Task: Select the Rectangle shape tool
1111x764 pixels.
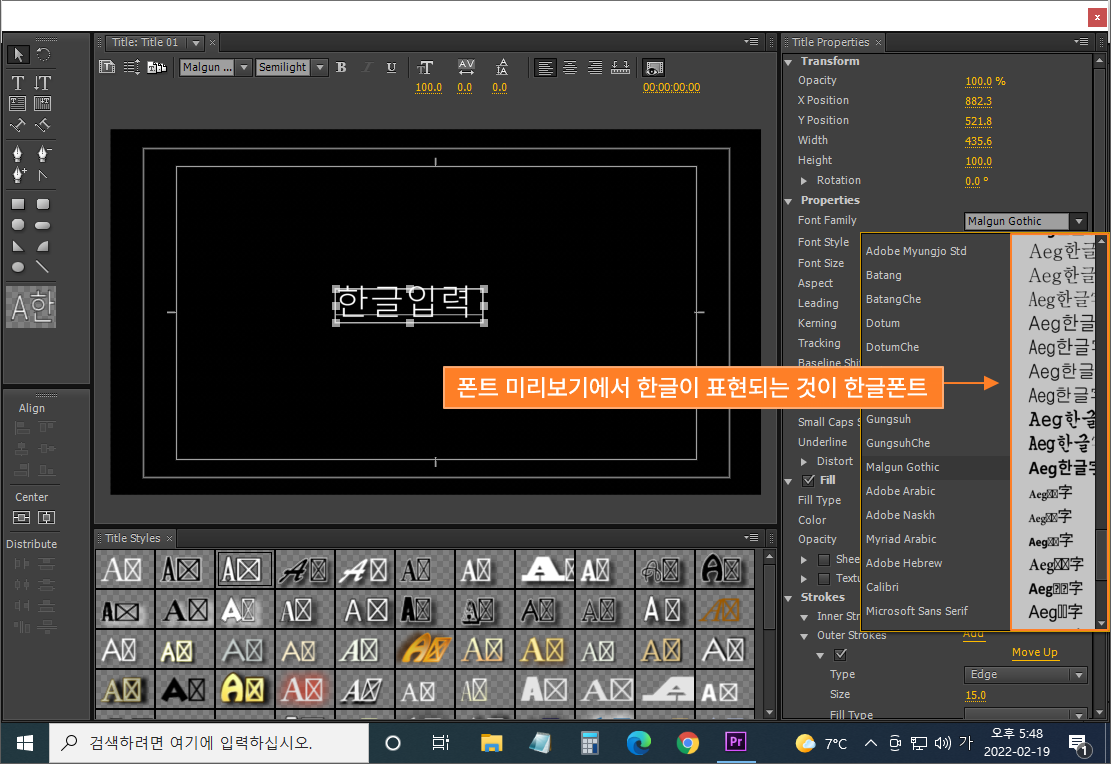Action: point(18,204)
